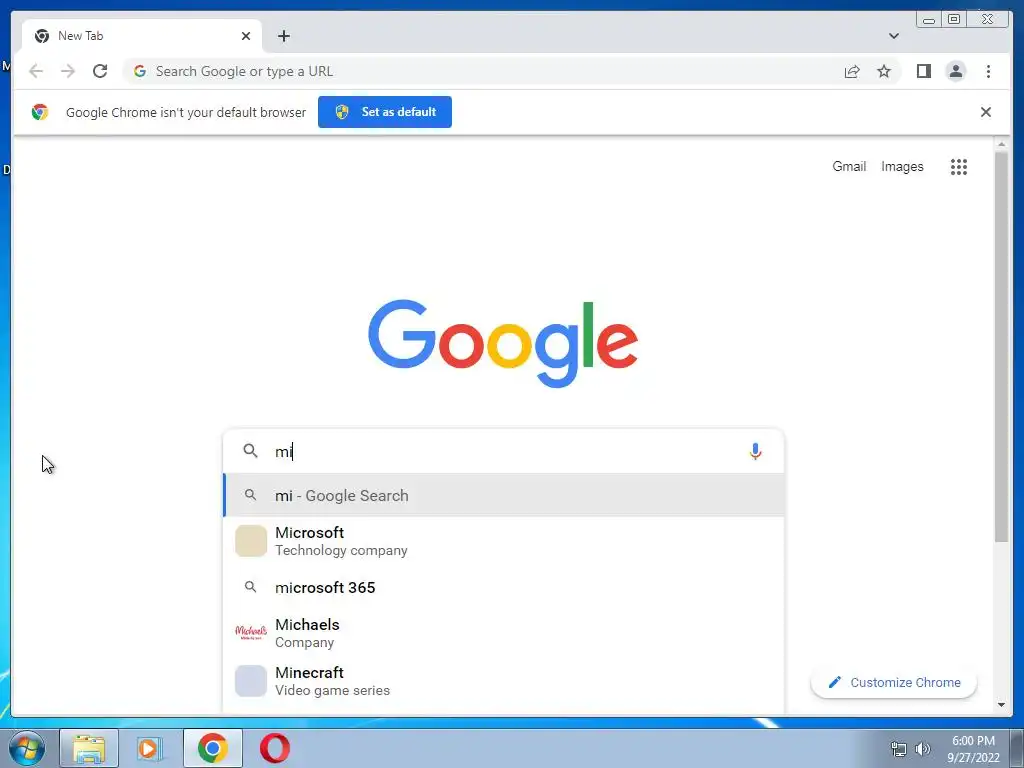Image resolution: width=1024 pixels, height=768 pixels.
Task: Click the page vertical scrollbar thumb
Action: coord(1001,346)
